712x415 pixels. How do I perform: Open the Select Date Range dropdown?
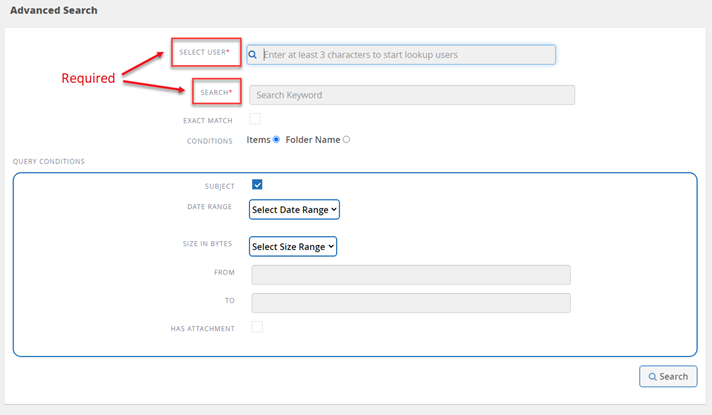click(294, 210)
